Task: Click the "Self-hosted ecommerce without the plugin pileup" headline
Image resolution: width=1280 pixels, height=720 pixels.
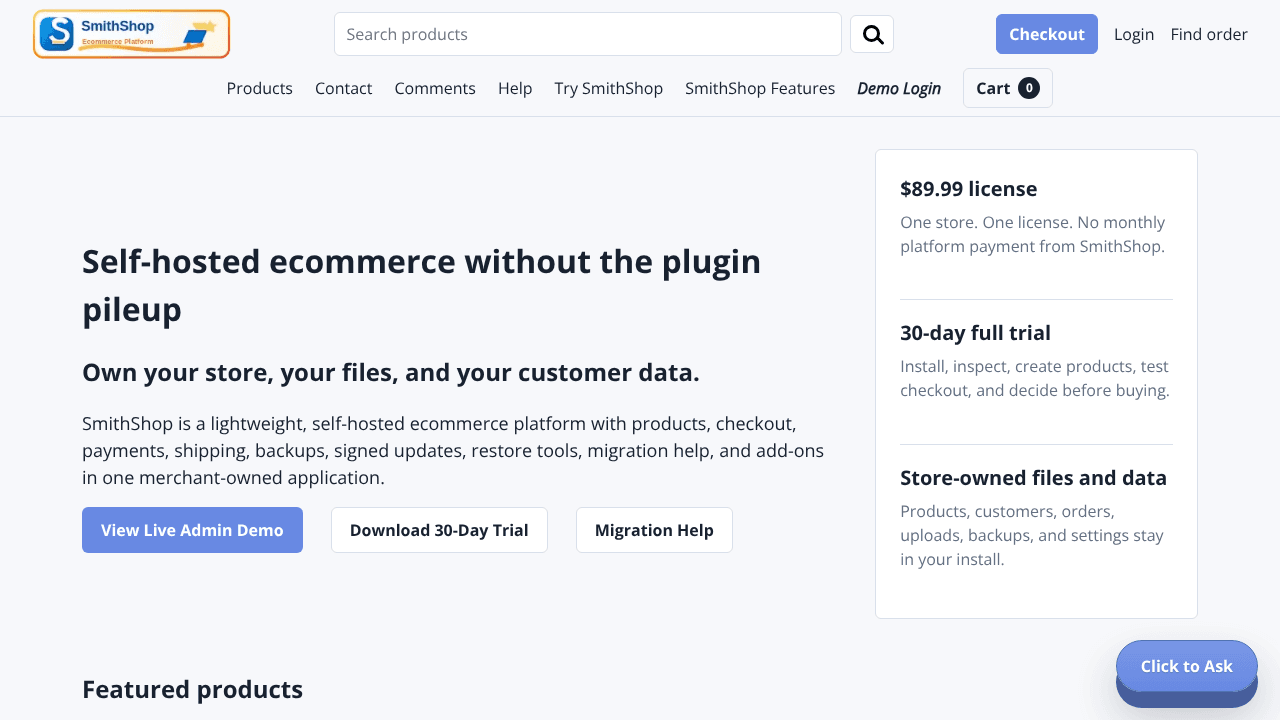Action: (421, 285)
